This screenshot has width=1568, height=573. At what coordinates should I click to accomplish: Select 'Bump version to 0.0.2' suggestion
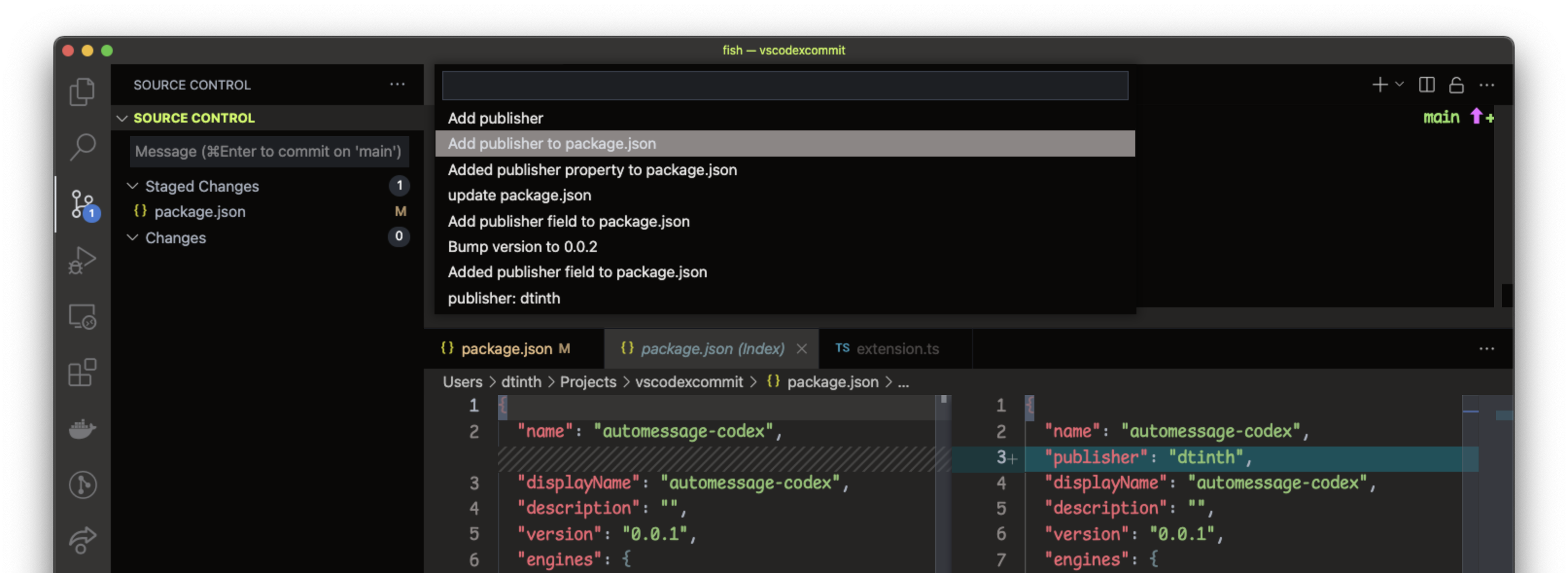[522, 247]
